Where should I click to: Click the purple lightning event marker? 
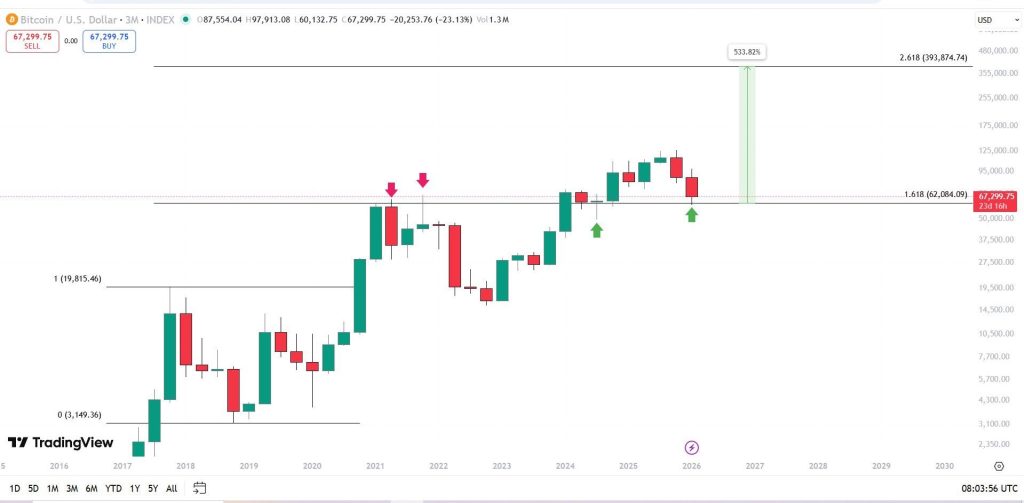point(691,447)
